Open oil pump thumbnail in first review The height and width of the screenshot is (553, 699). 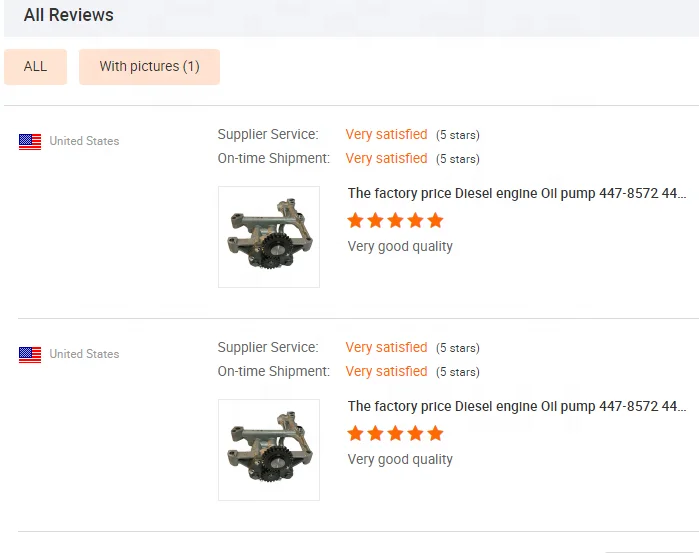click(269, 237)
